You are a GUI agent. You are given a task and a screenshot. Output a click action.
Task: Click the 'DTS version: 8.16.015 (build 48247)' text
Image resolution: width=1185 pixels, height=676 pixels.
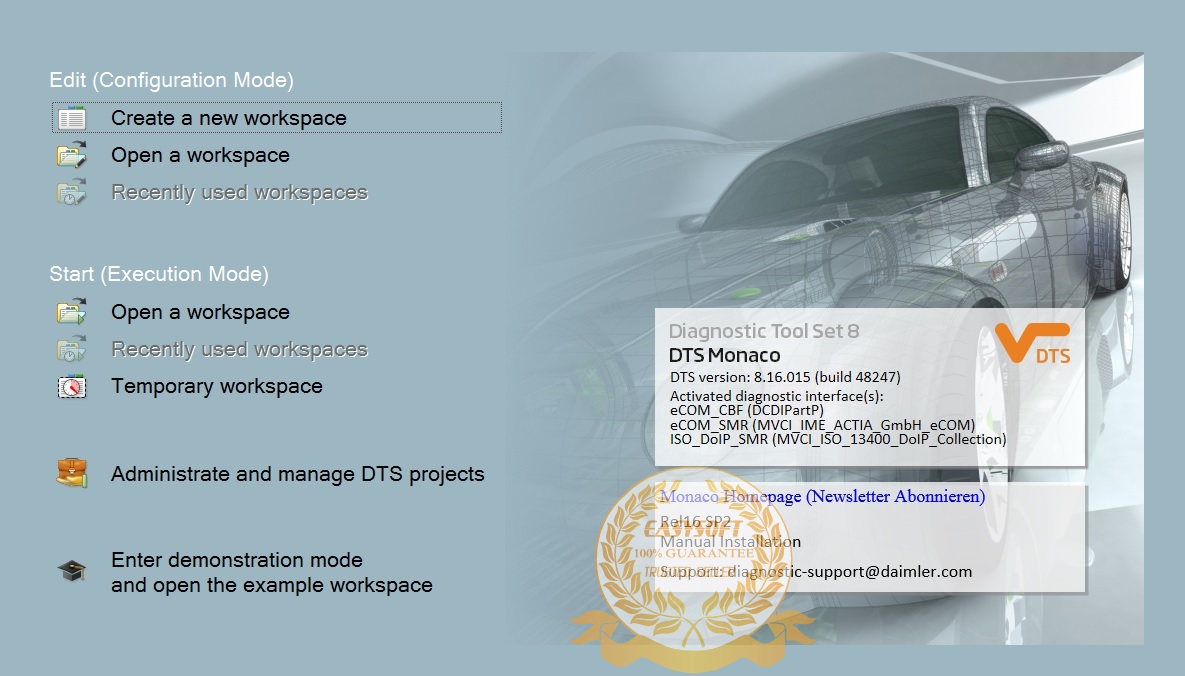tap(785, 377)
